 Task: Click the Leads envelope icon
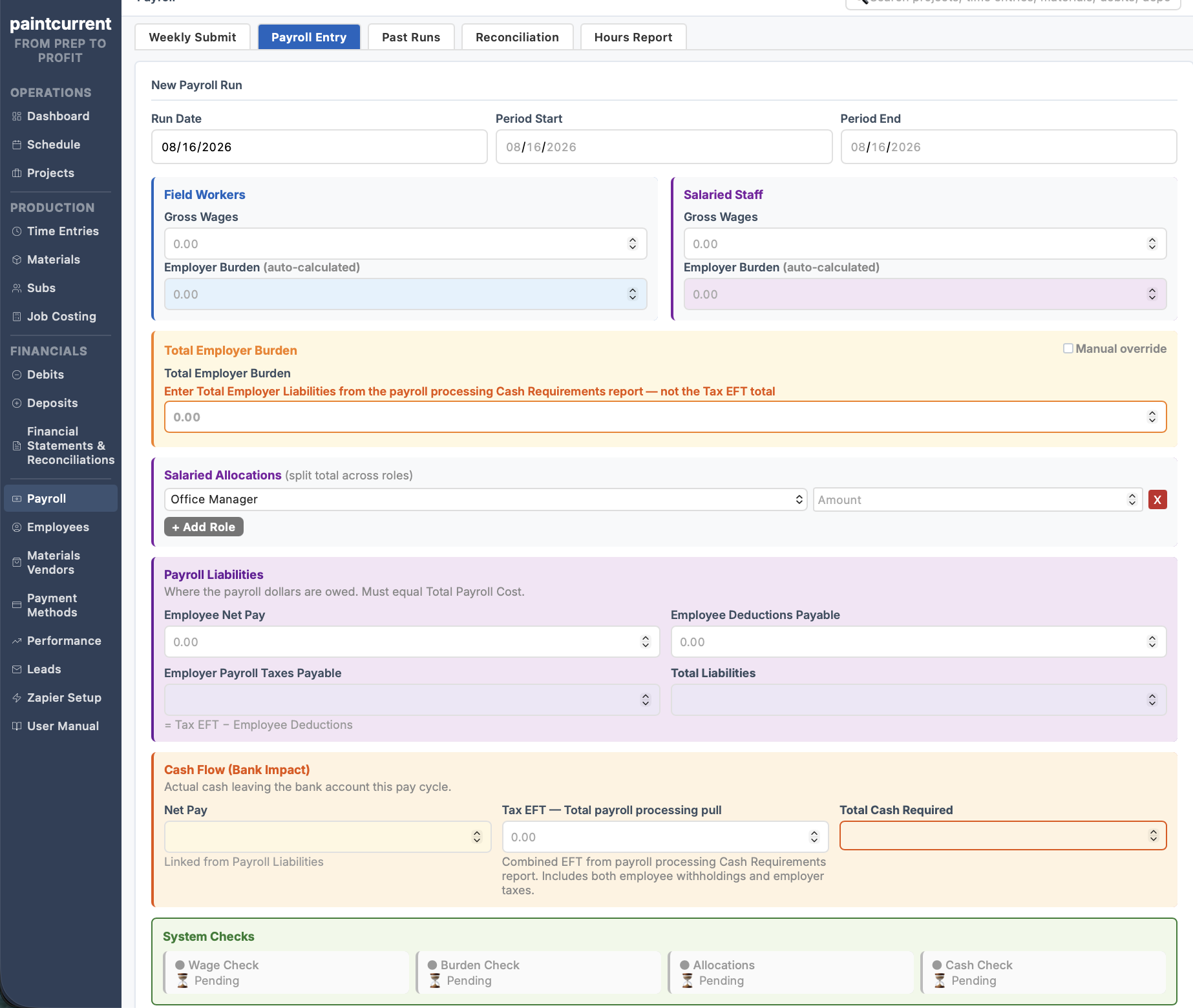click(x=17, y=669)
